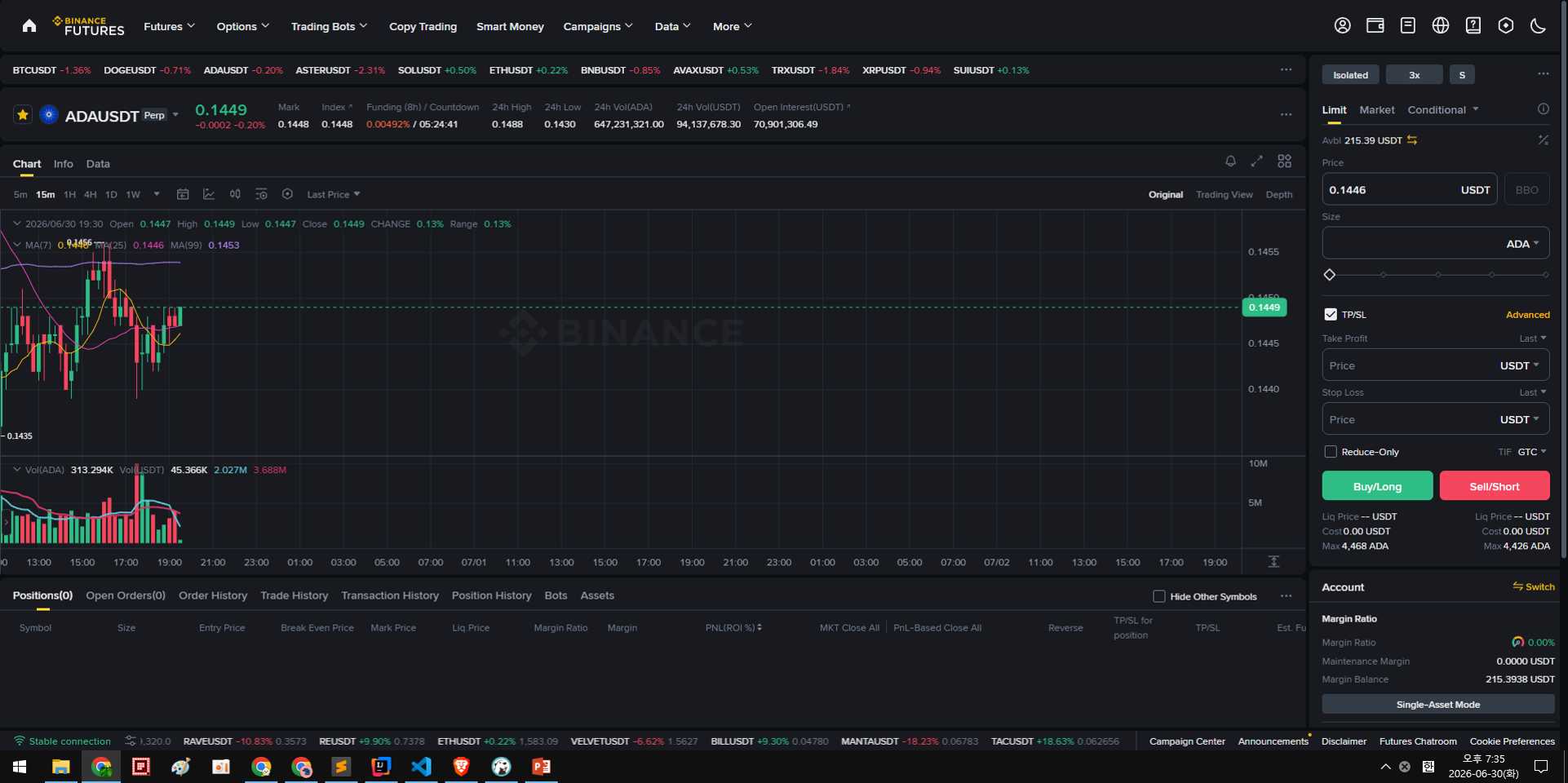Screen dimensions: 1568x783
Task: Open the technical indicators line-chart icon
Action: [209, 194]
